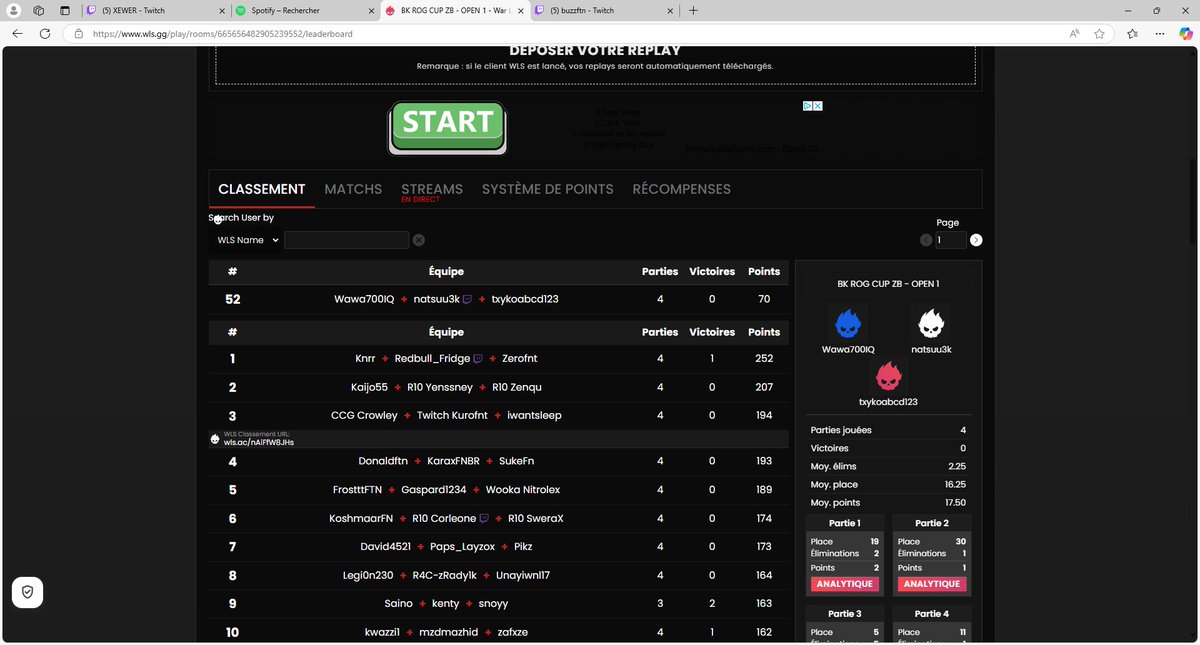Image resolution: width=1200 pixels, height=645 pixels.
Task: Click player name Legi0n230
Action: tap(368, 575)
